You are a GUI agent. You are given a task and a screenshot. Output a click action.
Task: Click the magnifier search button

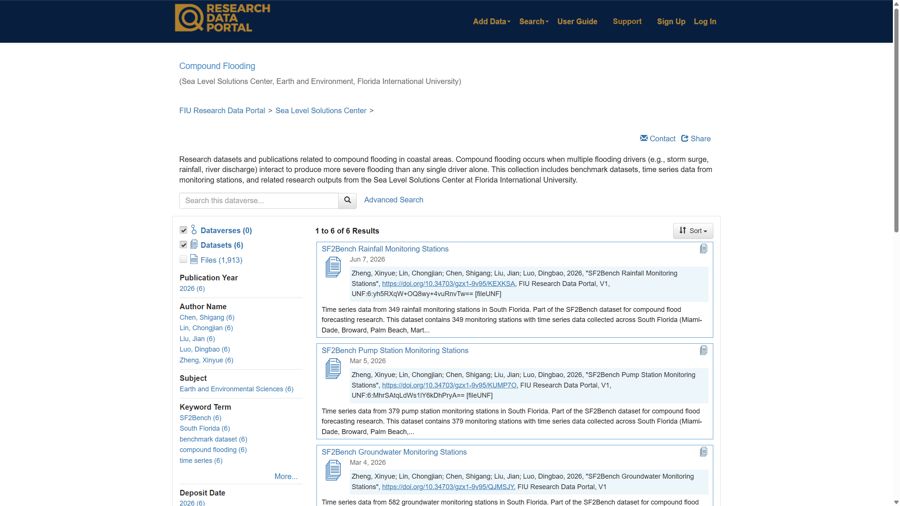[x=347, y=200]
